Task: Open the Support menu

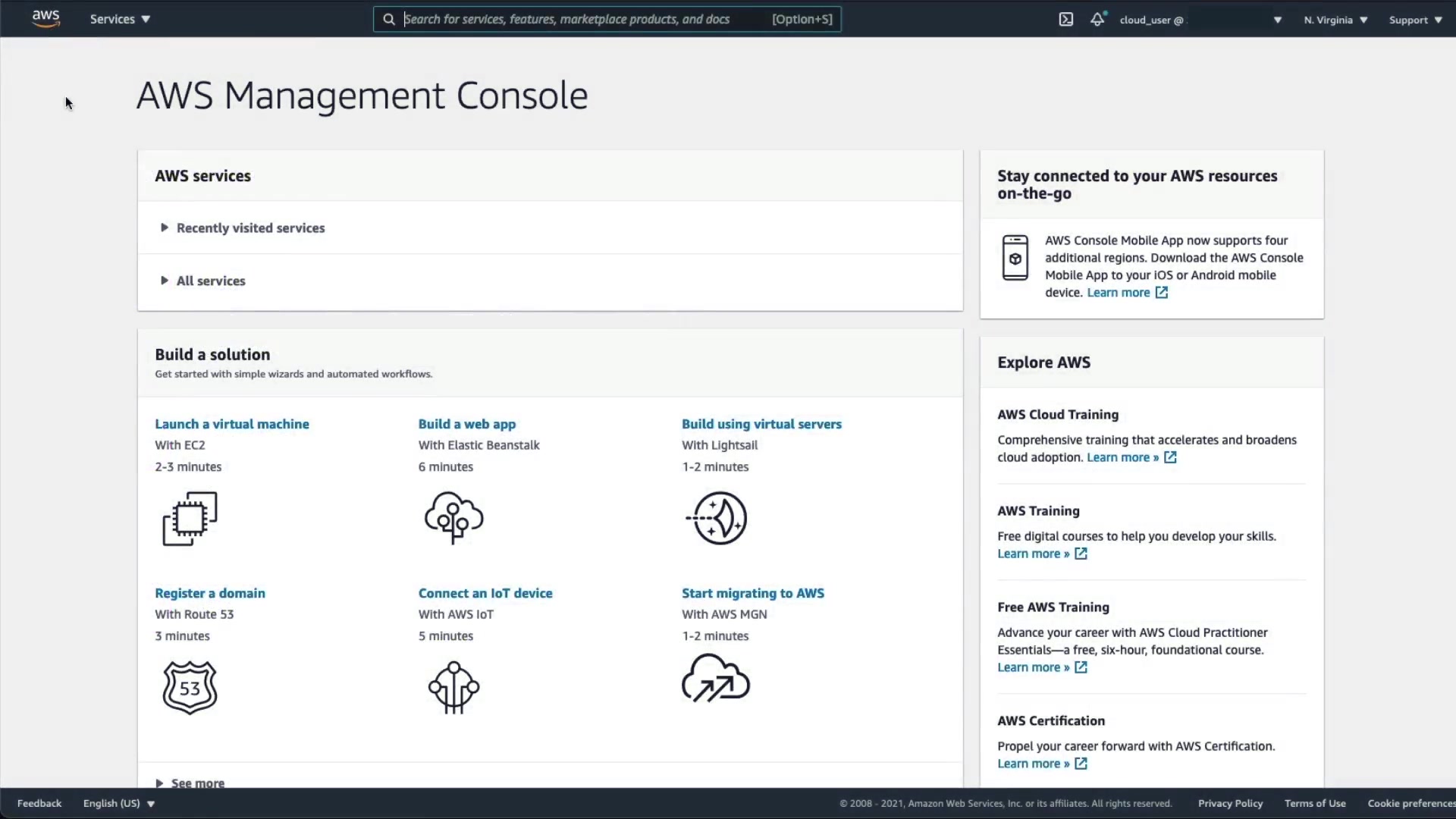Action: pyautogui.click(x=1415, y=20)
